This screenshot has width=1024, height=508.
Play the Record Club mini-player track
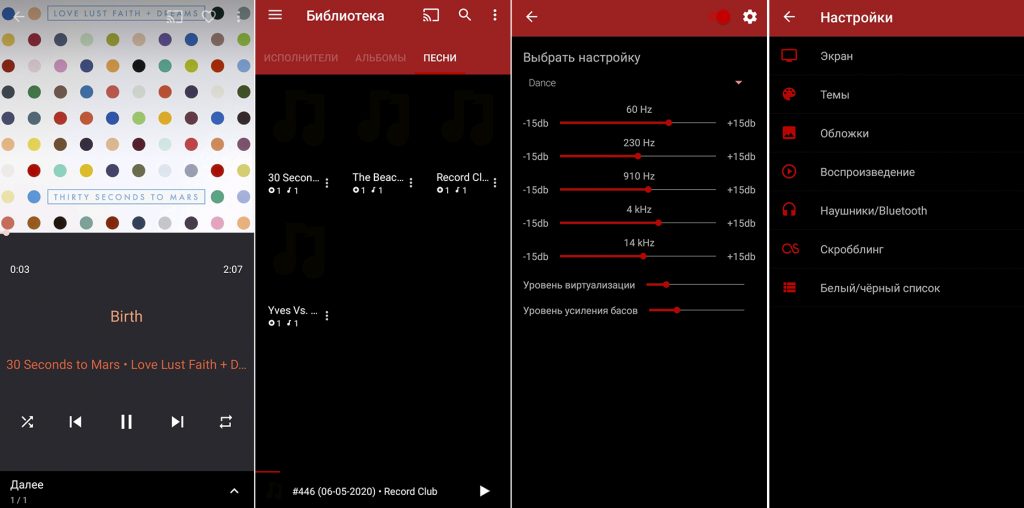(x=485, y=491)
